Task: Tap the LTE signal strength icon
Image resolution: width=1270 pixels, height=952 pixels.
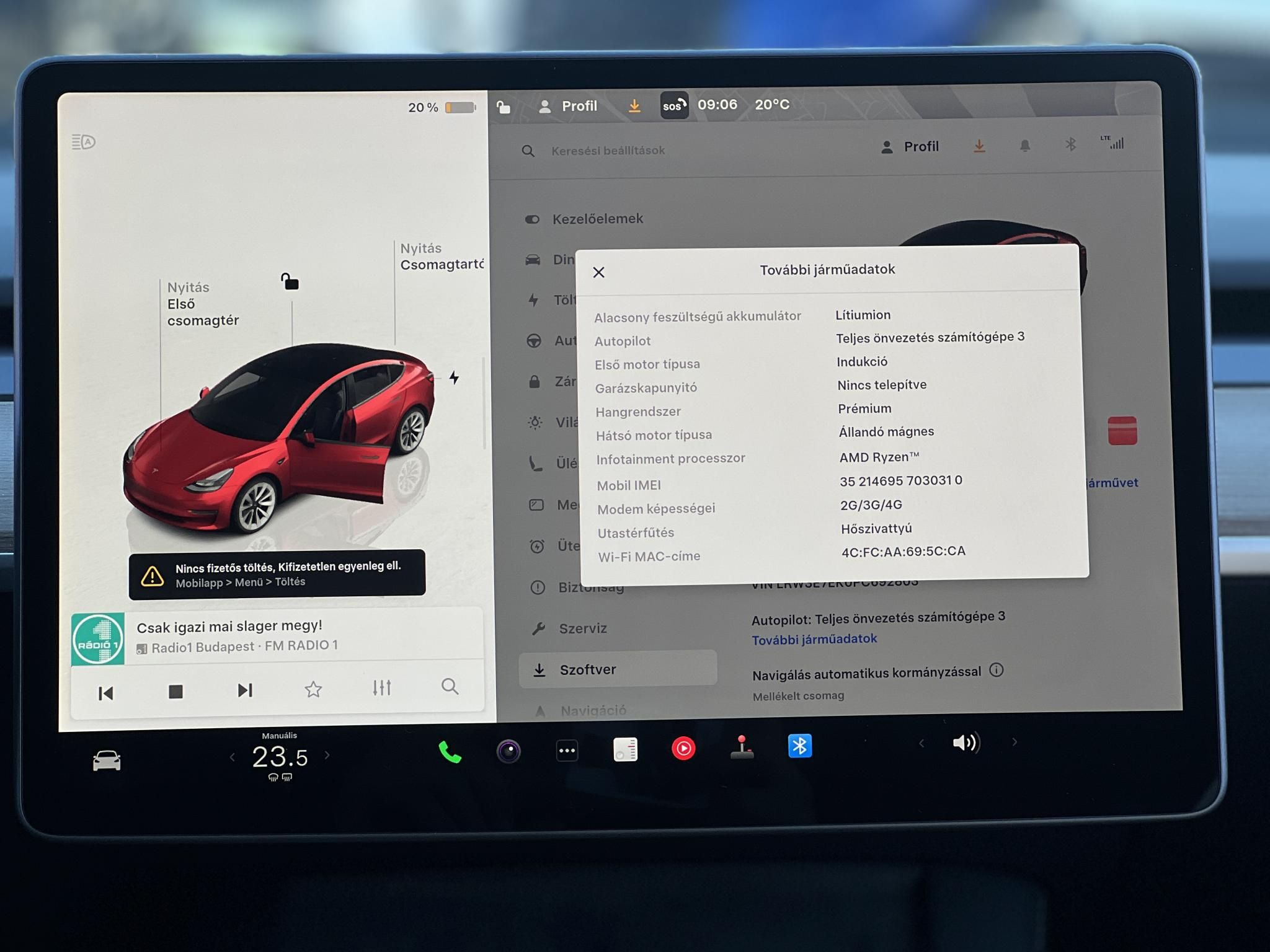Action: click(1112, 143)
